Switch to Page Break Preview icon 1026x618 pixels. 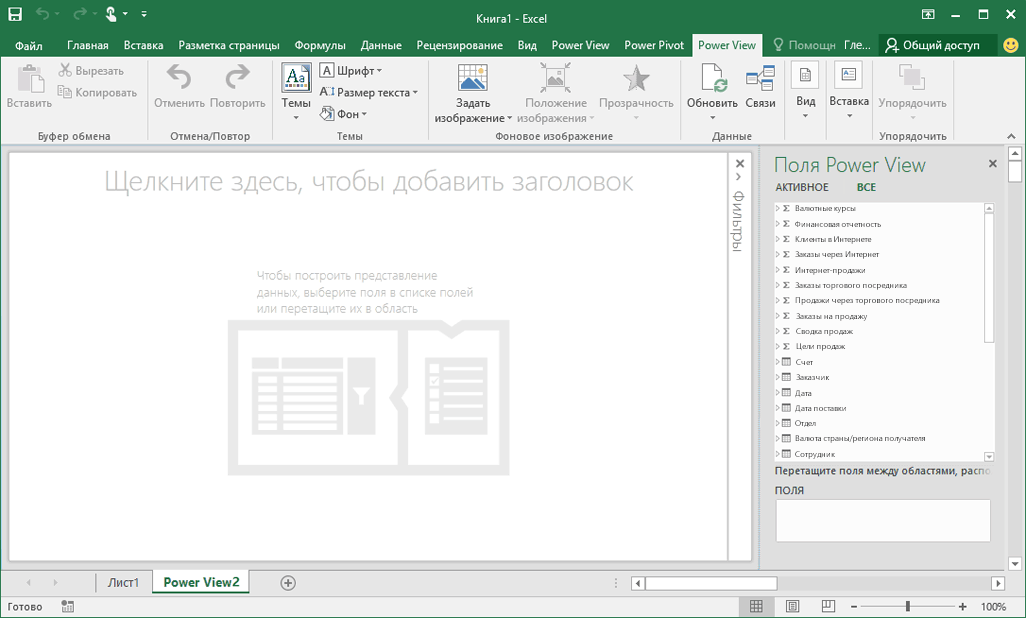click(828, 606)
